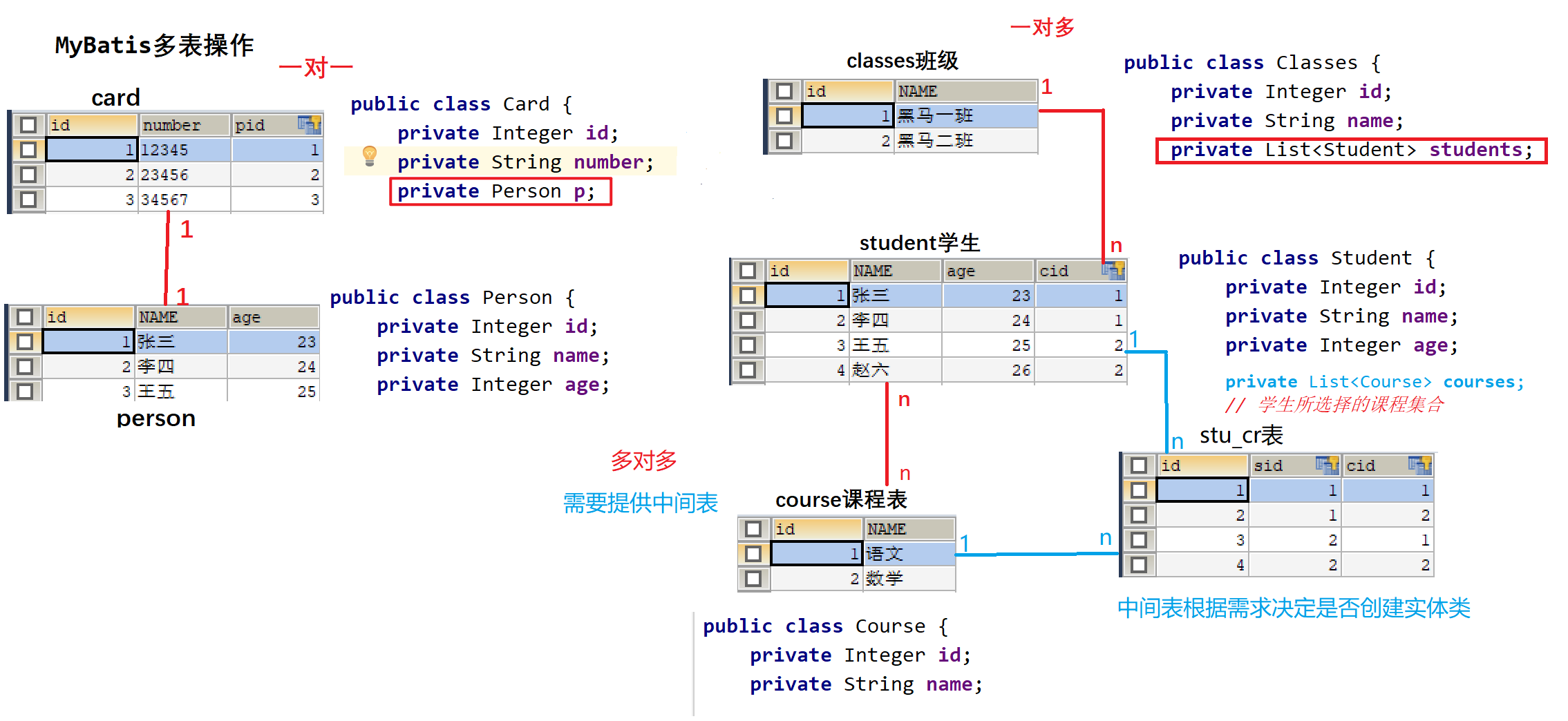1568x721 pixels.
Task: Check the stu_cr row with id 1
Action: (x=1139, y=490)
